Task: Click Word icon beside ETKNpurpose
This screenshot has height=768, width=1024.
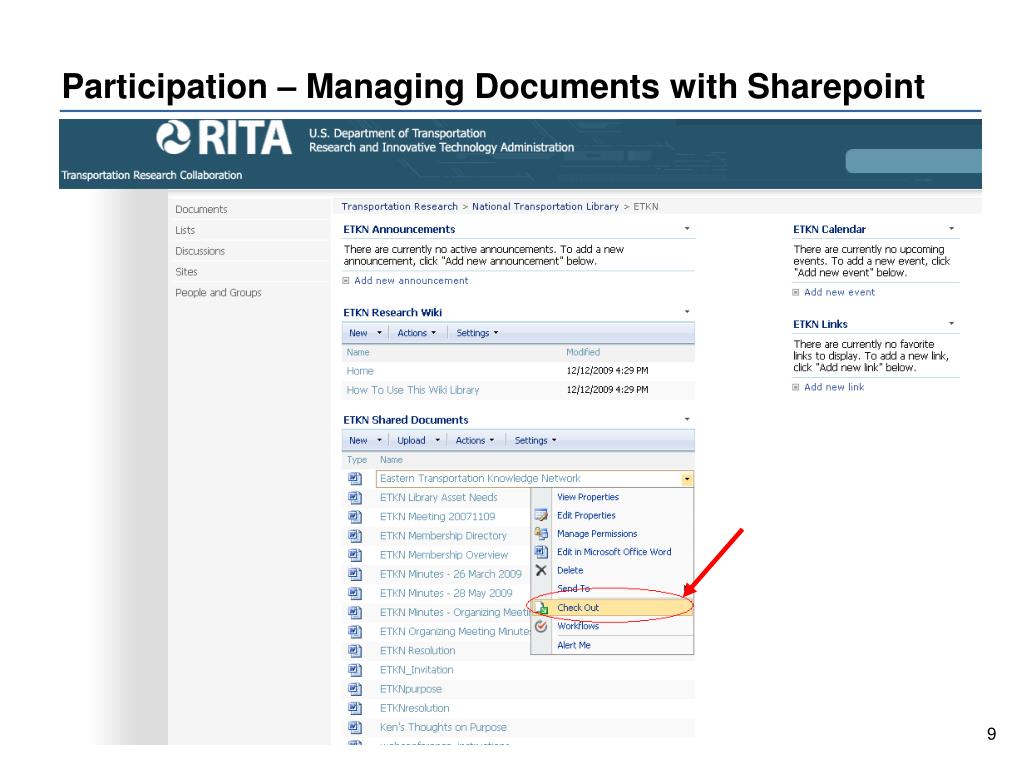Action: coord(355,688)
